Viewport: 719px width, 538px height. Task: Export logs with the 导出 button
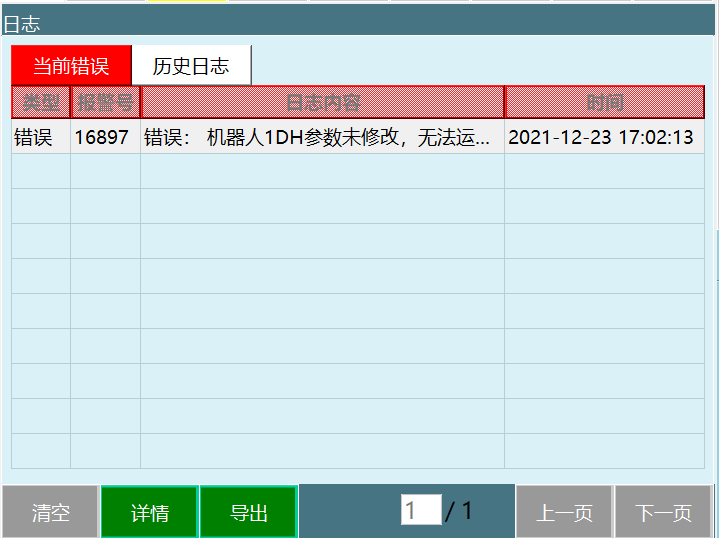click(x=249, y=513)
